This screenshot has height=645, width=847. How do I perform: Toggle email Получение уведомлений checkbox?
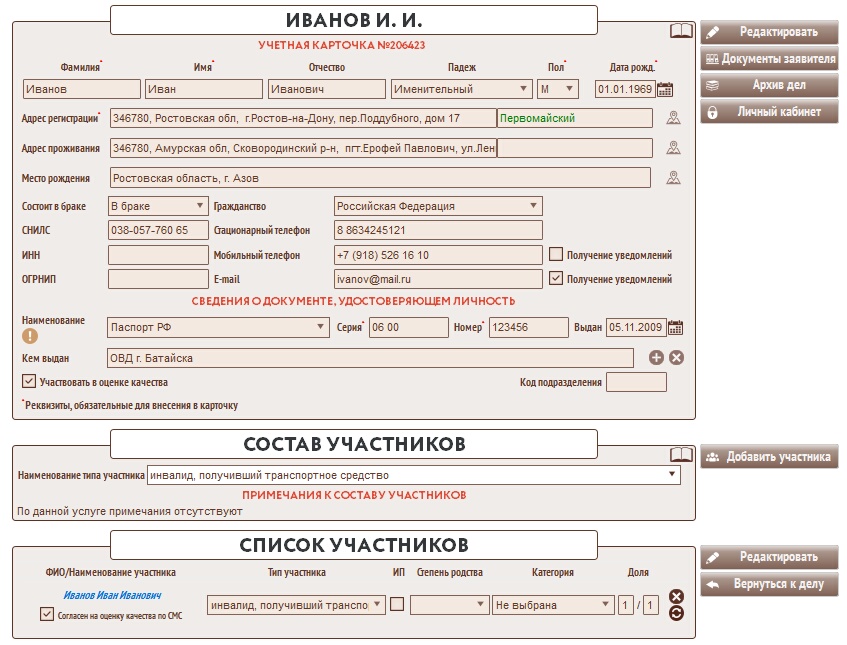pyautogui.click(x=557, y=279)
